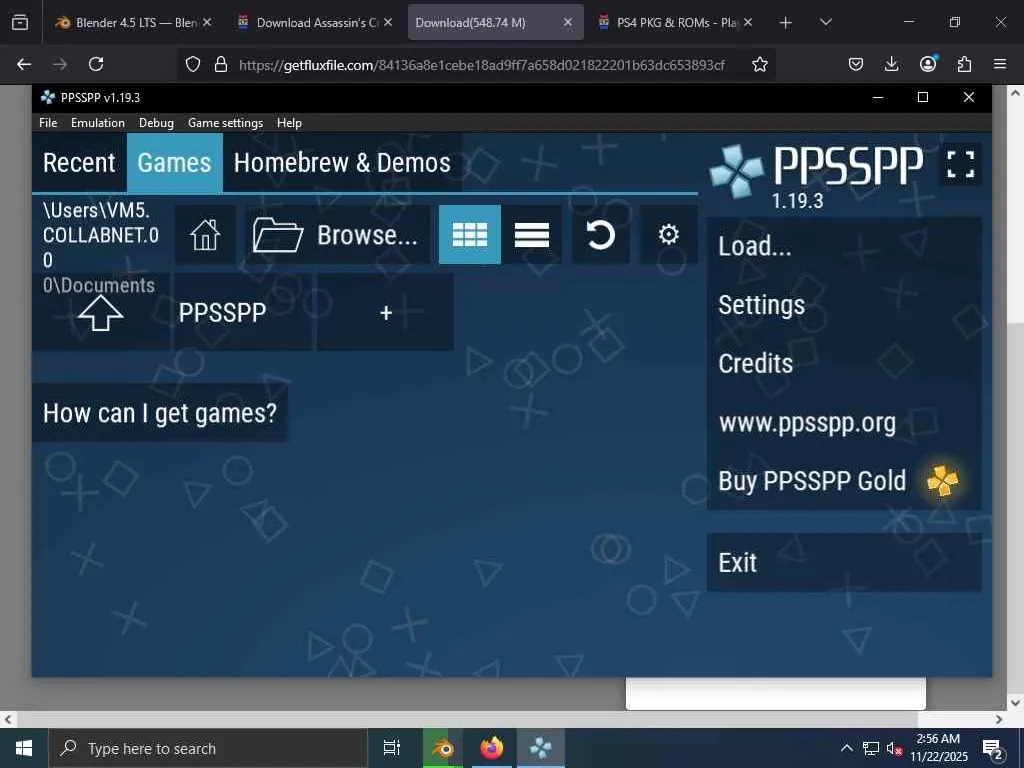Screen dimensions: 1024x768
Task: Click the taskbar search box
Action: tap(208, 748)
